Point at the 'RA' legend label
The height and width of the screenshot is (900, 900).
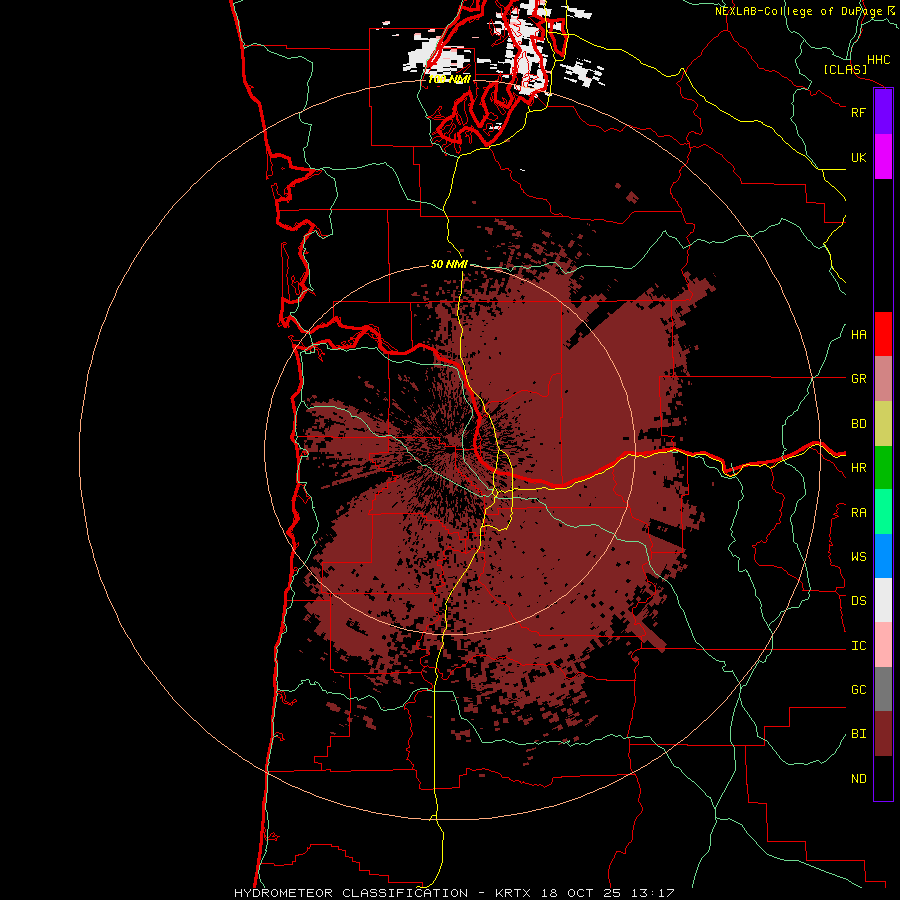858,513
